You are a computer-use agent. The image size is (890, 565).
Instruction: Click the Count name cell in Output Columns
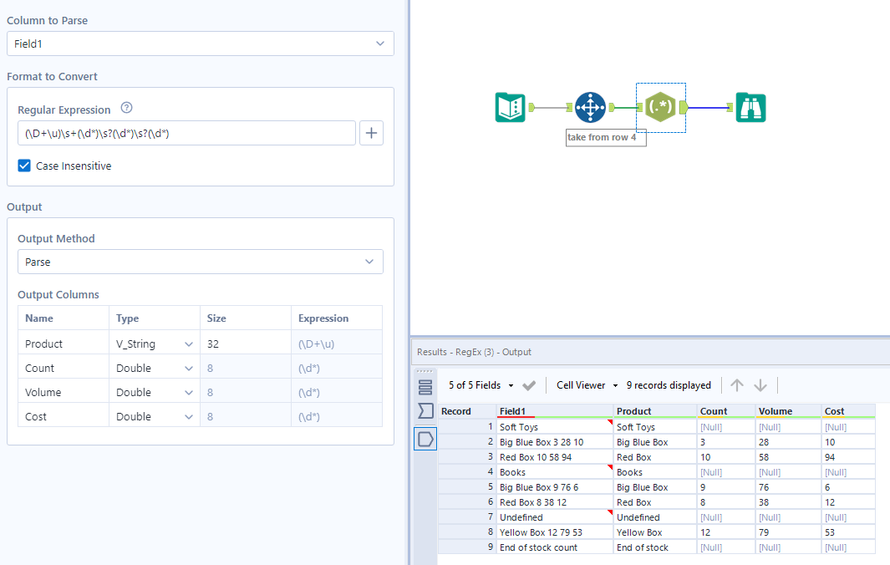click(x=64, y=369)
